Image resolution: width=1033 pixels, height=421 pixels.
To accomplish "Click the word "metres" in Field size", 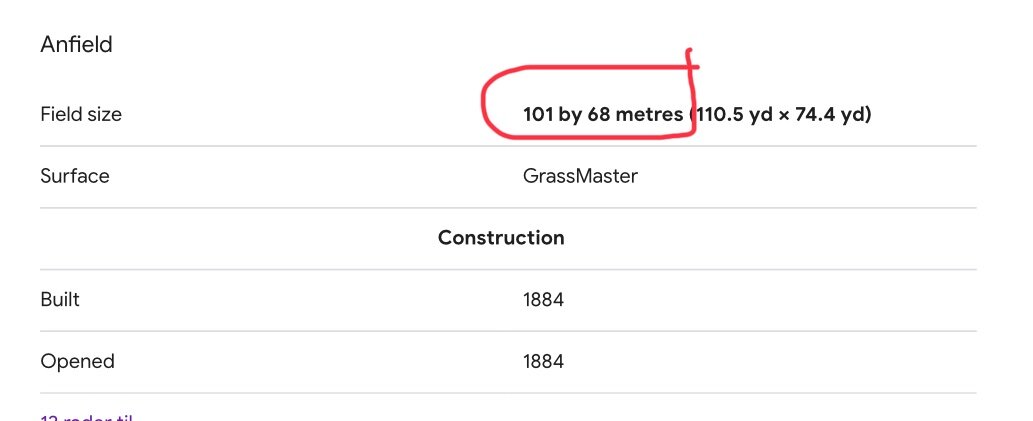I will click(x=649, y=115).
